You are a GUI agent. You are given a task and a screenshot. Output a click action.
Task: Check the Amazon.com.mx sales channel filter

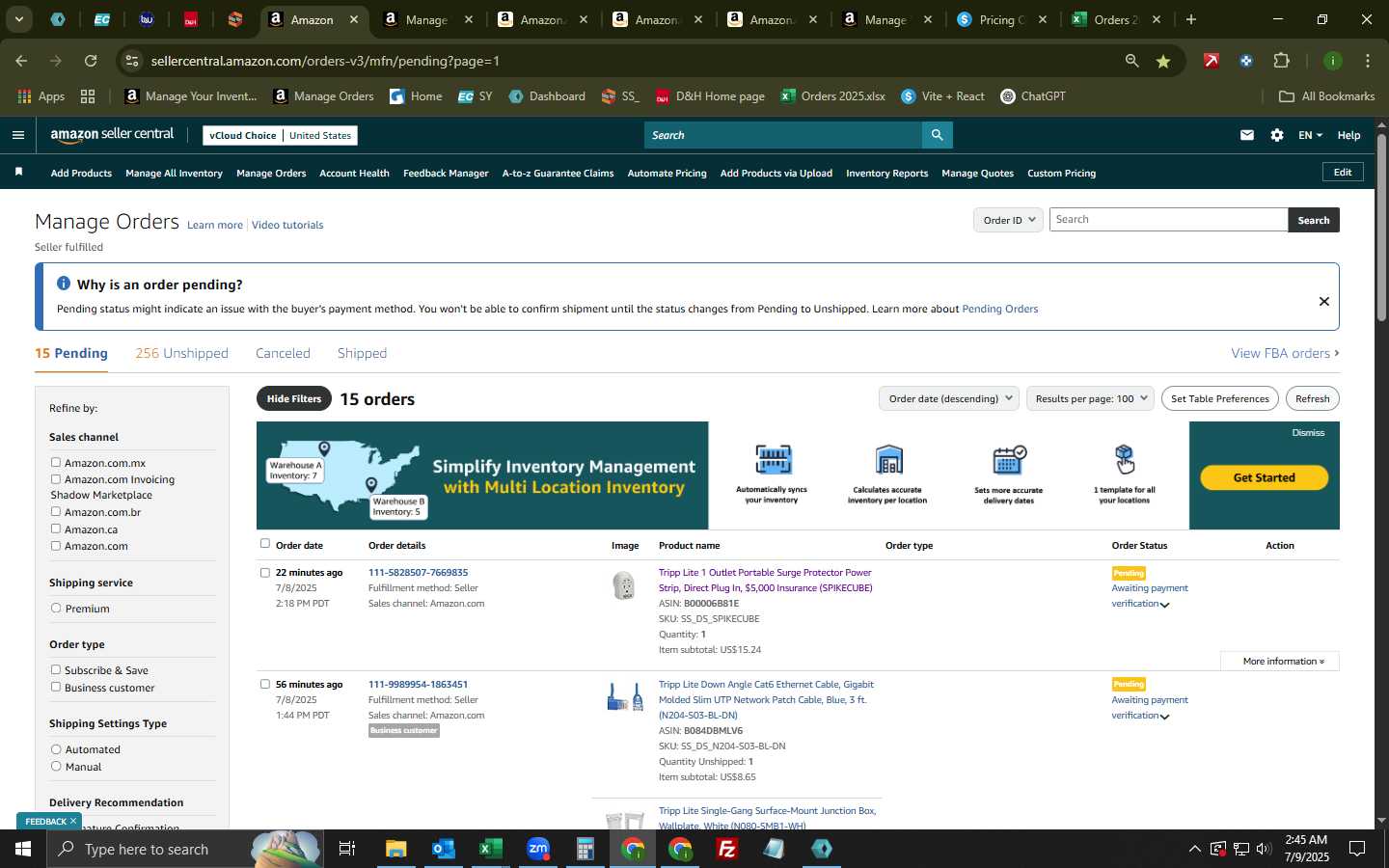click(x=56, y=463)
